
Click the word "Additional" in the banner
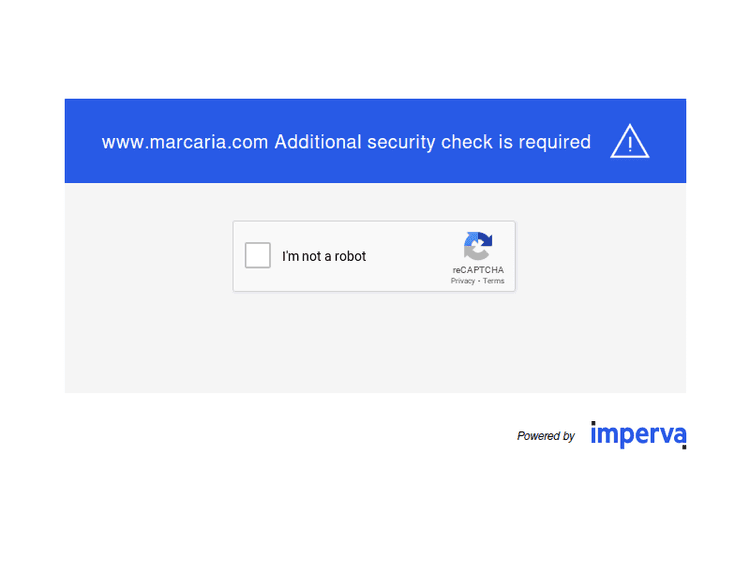(x=318, y=142)
